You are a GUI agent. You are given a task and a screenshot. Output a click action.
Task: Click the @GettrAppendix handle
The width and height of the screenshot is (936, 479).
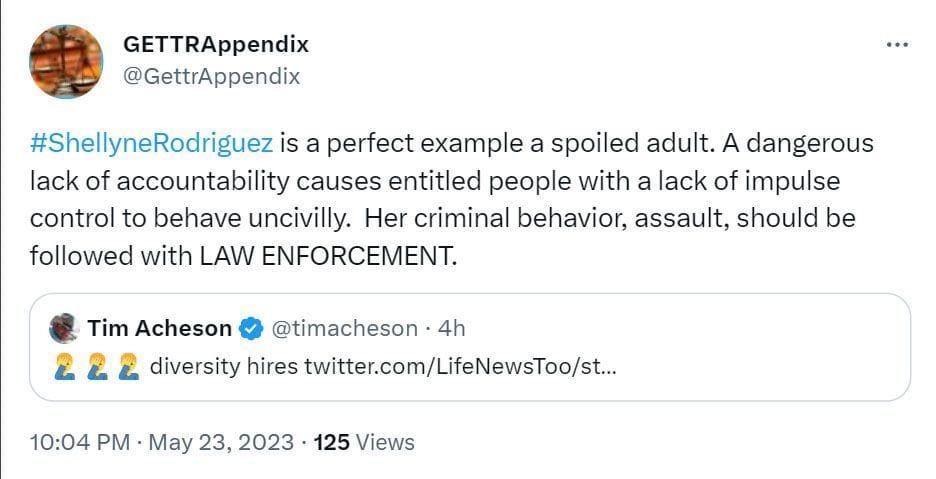tap(210, 76)
